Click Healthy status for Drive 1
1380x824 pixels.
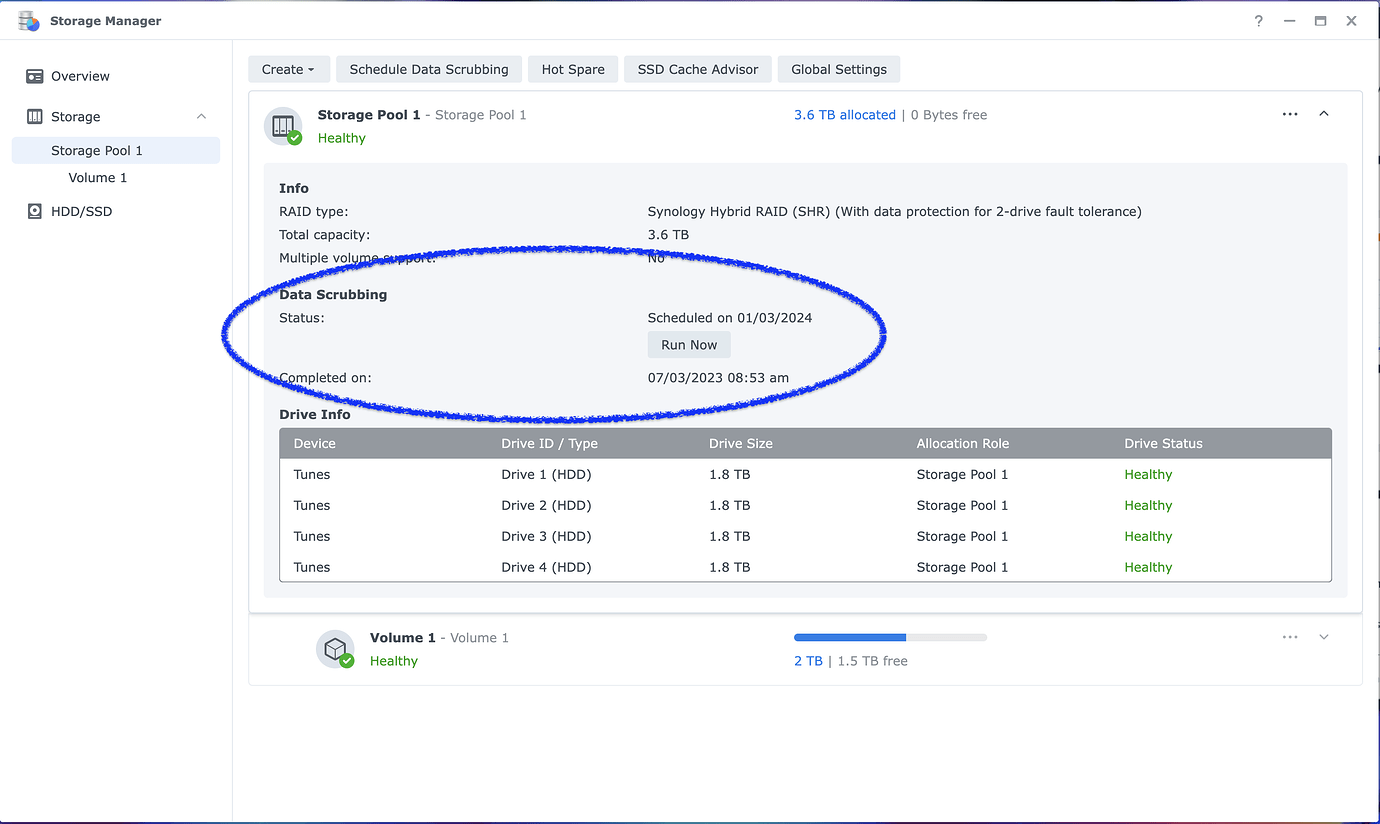click(x=1148, y=474)
